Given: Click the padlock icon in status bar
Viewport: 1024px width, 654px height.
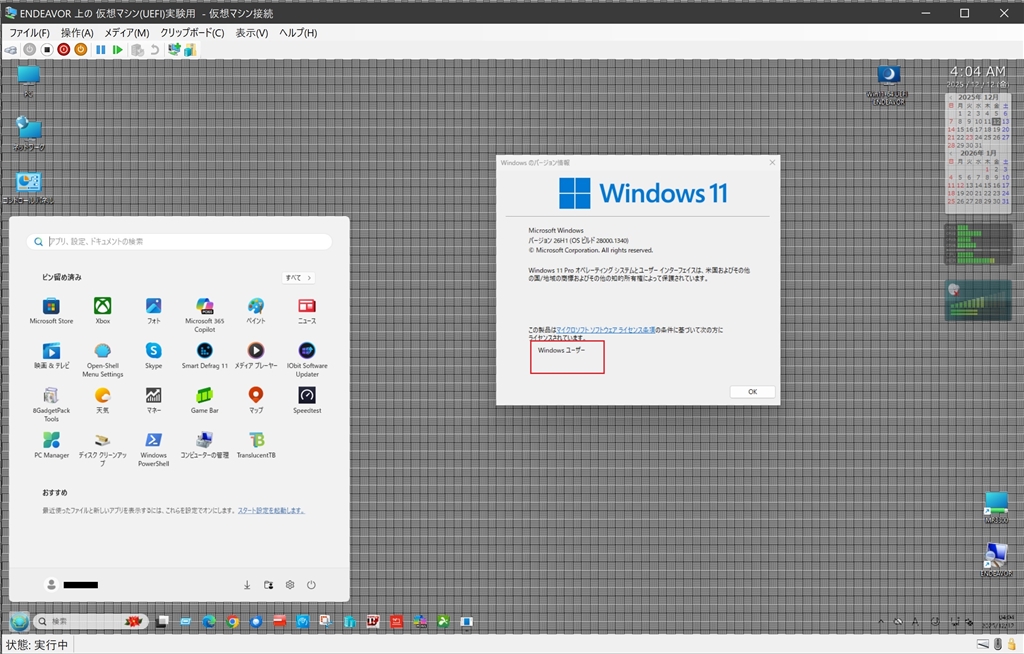Looking at the screenshot, I should pos(1011,644).
